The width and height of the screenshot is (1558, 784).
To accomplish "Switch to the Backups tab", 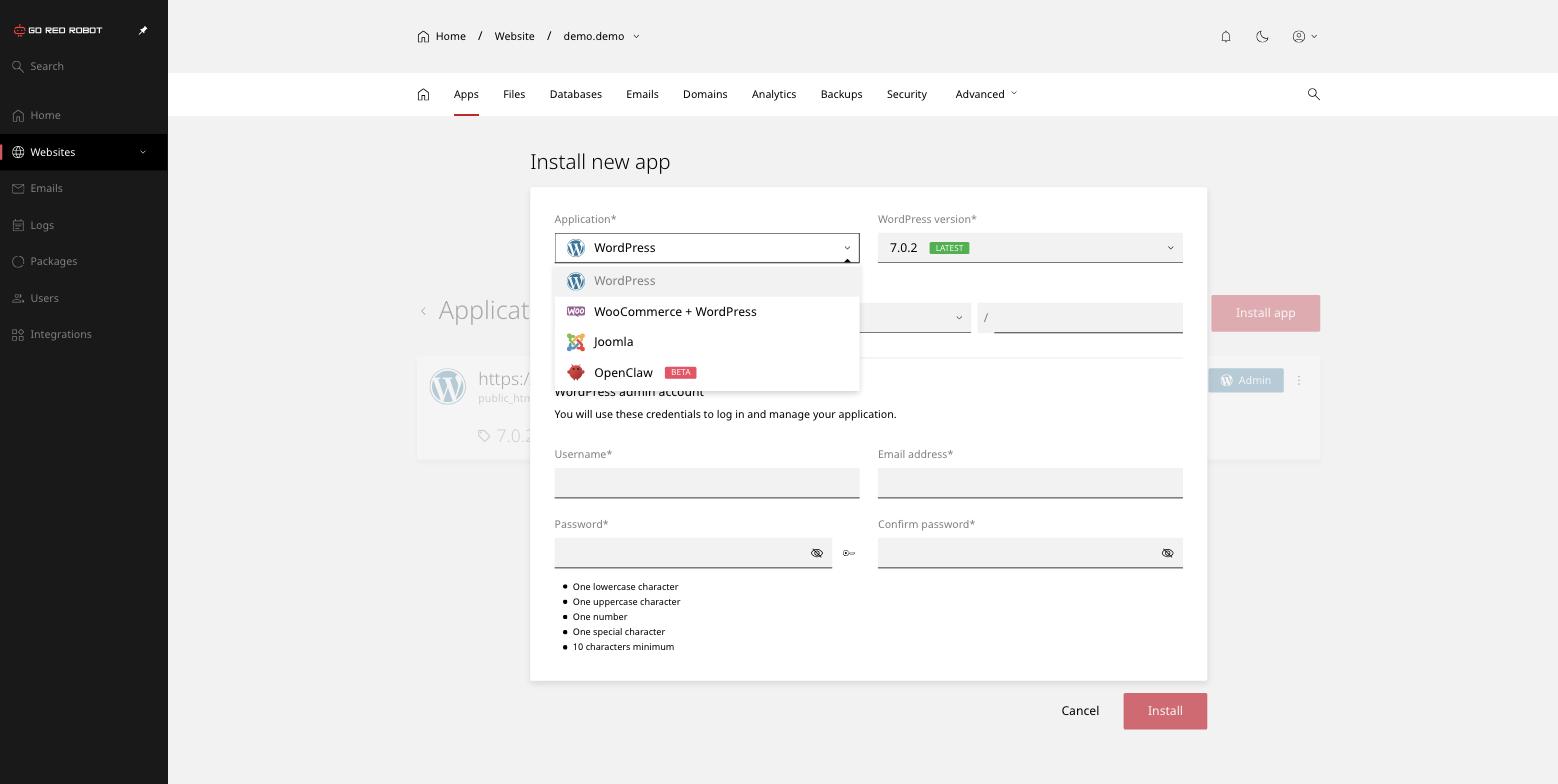I will 841,94.
